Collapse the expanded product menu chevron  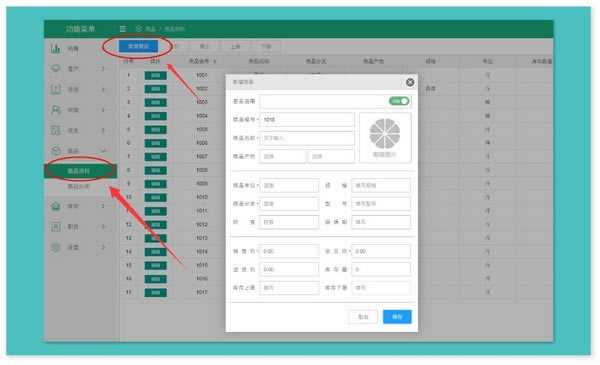[103, 151]
